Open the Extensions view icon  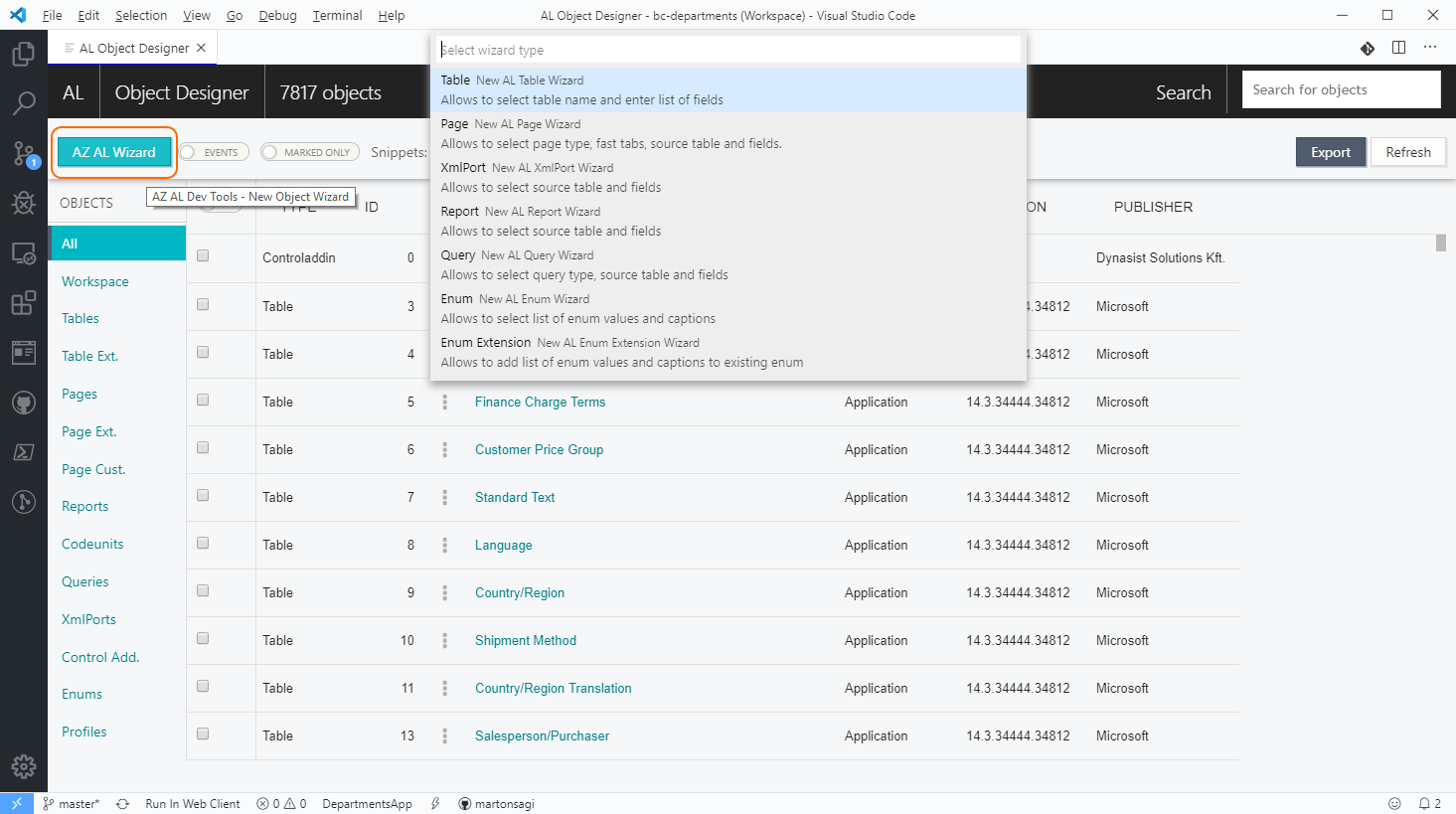click(x=23, y=303)
